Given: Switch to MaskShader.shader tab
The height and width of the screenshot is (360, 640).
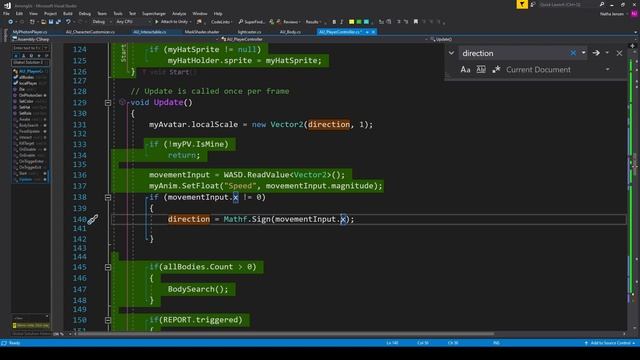Looking at the screenshot, I should 202,32.
